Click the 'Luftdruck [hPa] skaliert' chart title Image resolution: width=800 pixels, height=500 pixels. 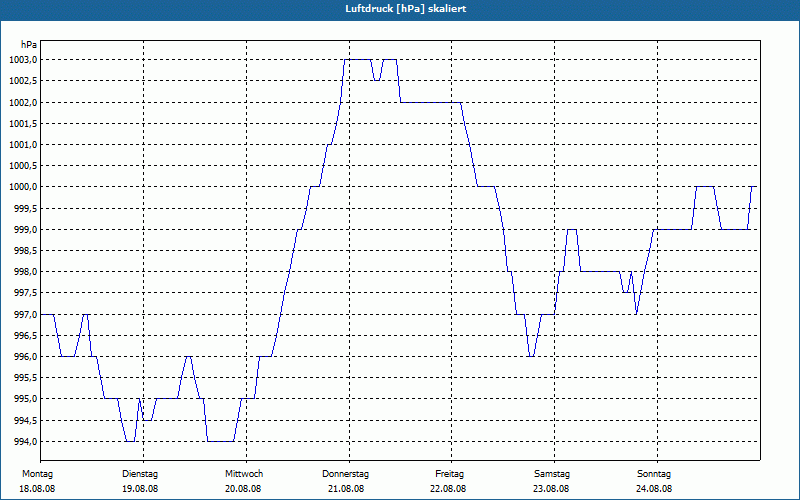pyautogui.click(x=406, y=9)
